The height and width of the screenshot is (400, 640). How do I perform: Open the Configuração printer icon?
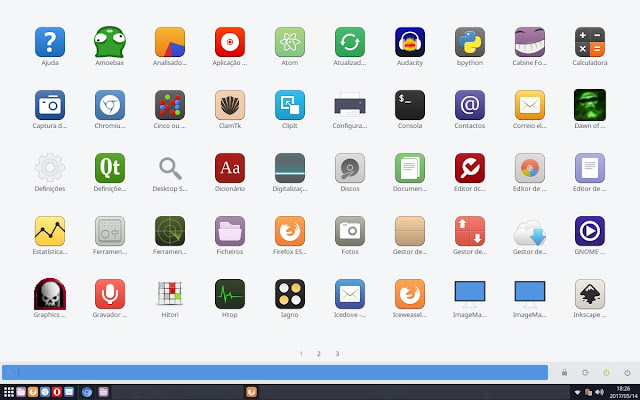(x=350, y=105)
